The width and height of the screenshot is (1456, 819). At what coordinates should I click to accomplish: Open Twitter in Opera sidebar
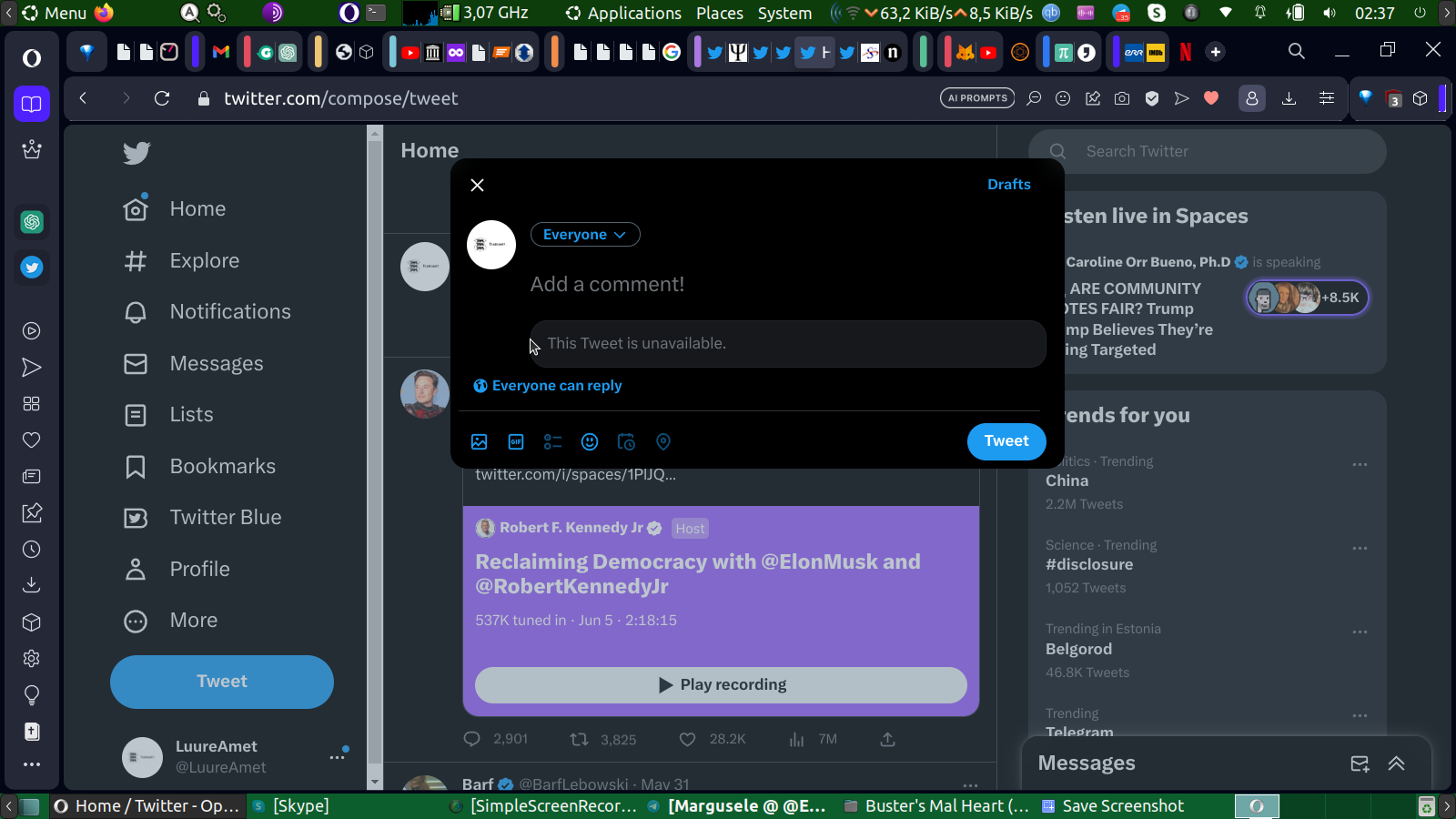[32, 268]
